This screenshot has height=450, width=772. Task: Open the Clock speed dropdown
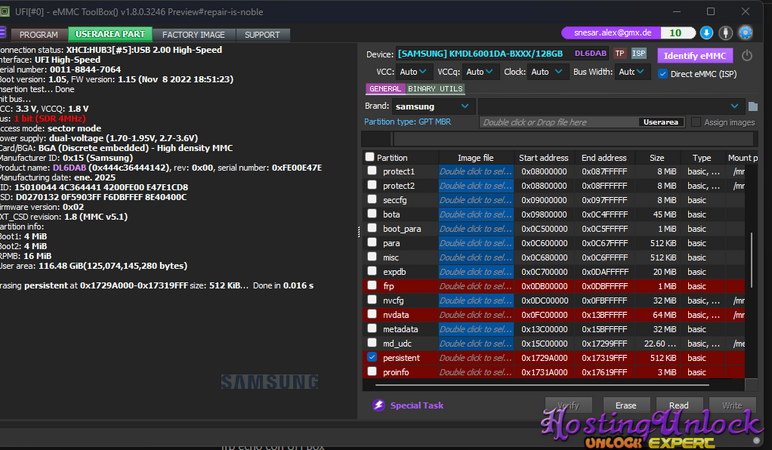tap(547, 72)
